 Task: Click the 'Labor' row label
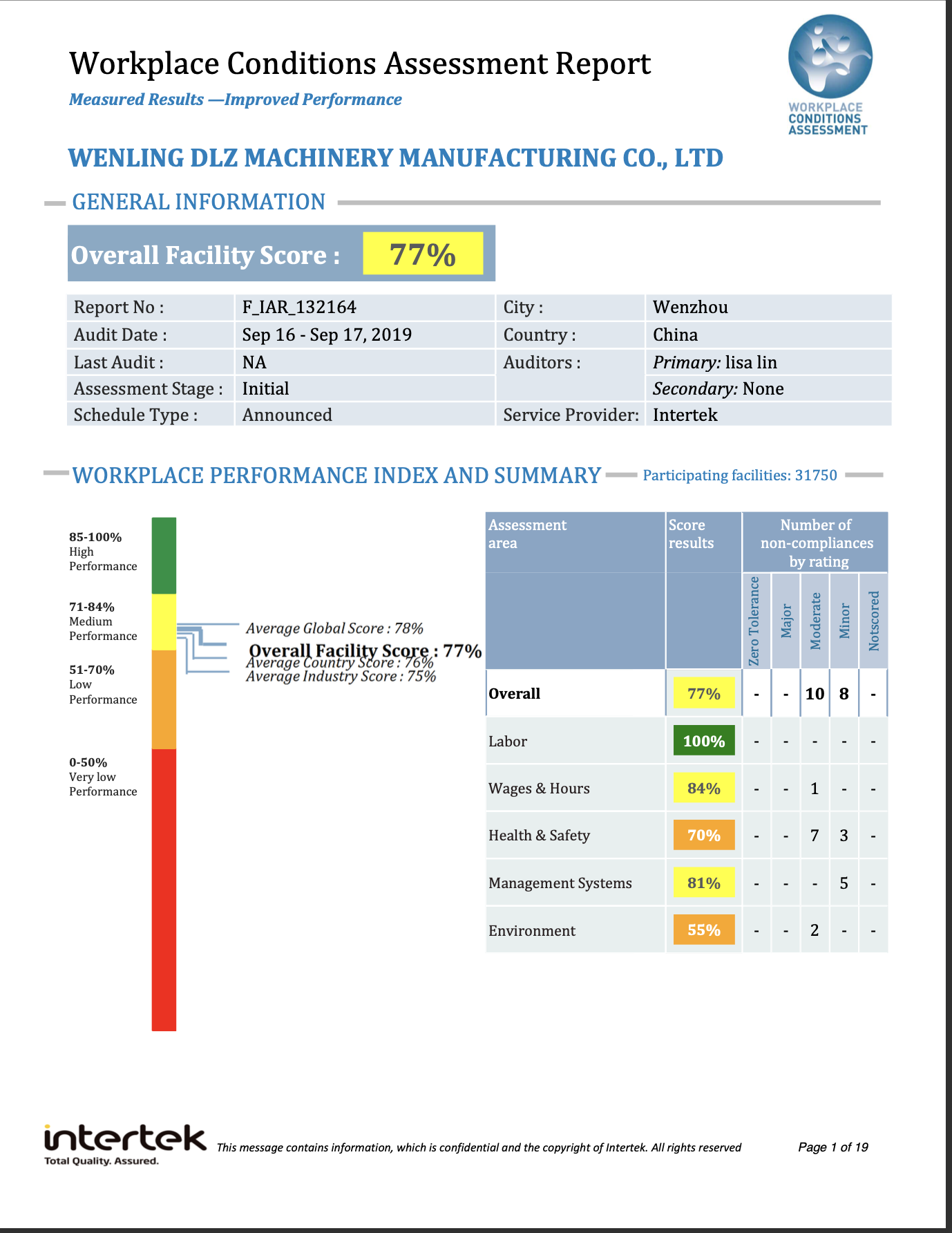508,741
